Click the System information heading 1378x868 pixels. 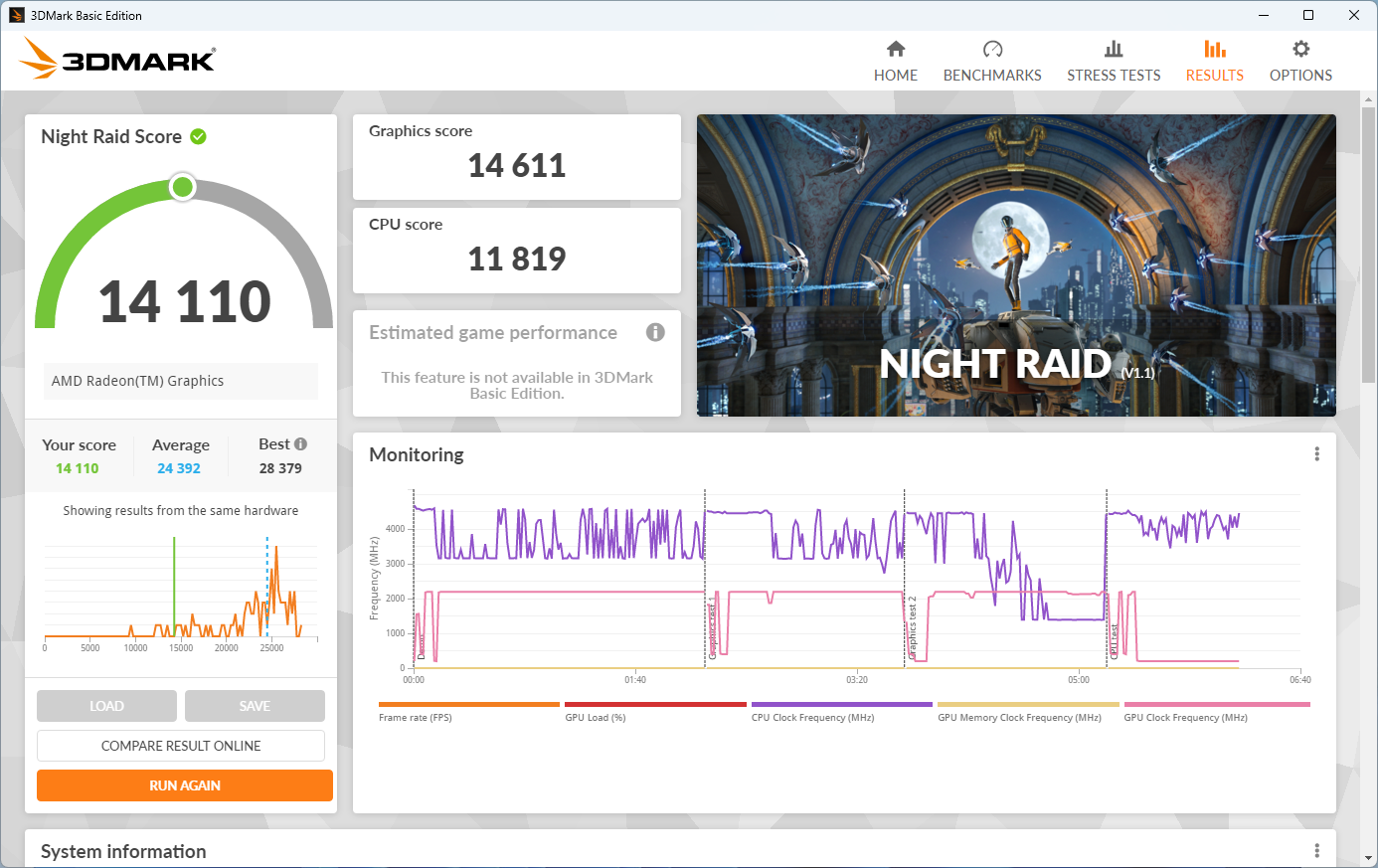point(123,851)
